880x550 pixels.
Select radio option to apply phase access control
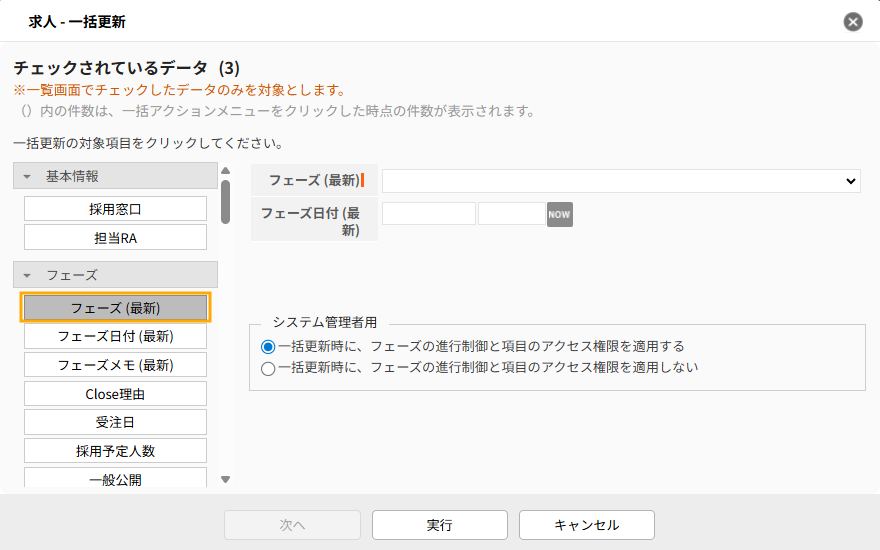268,346
